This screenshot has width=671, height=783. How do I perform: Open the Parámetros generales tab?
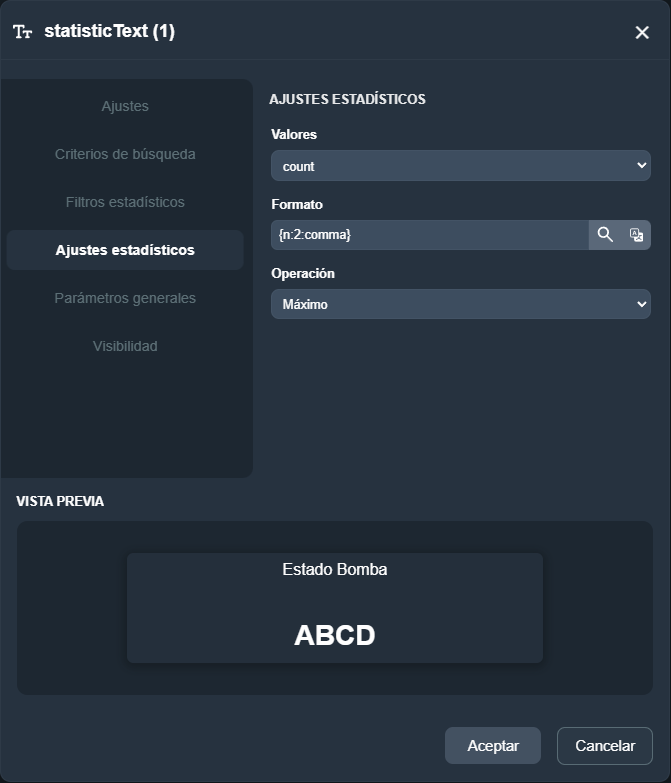[x=125, y=298]
